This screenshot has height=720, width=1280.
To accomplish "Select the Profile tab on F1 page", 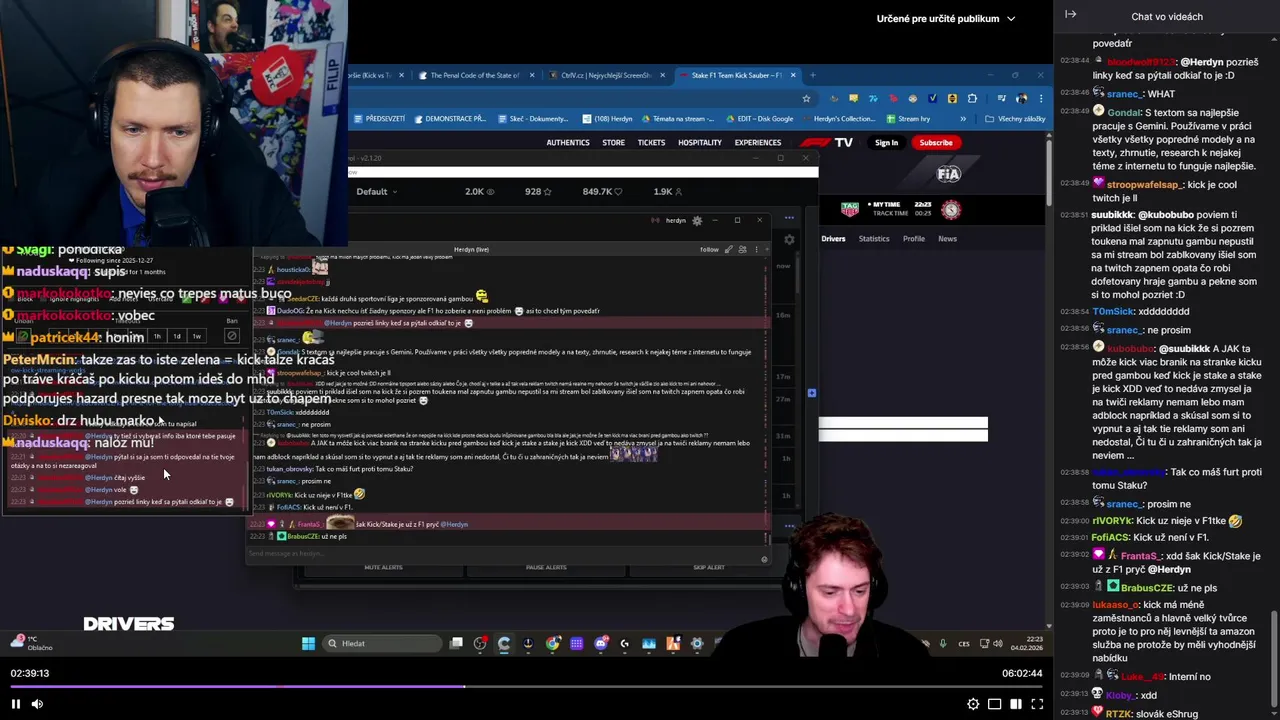I will (914, 238).
